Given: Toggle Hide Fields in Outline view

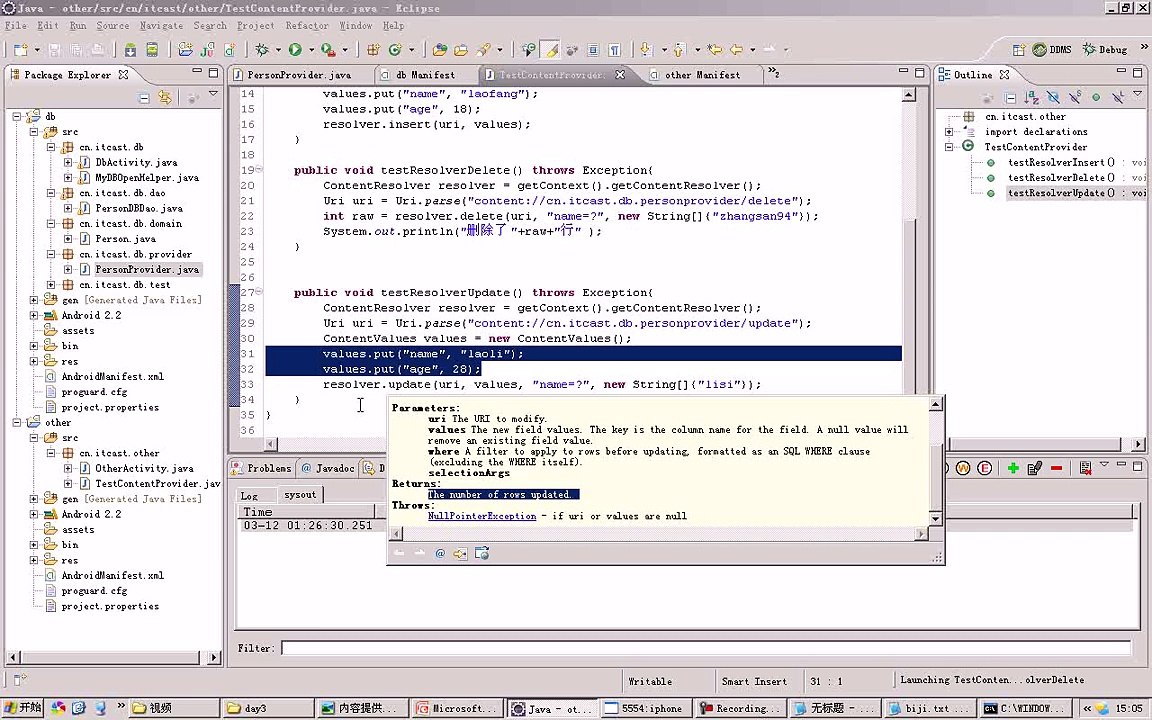Looking at the screenshot, I should pyautogui.click(x=1053, y=97).
